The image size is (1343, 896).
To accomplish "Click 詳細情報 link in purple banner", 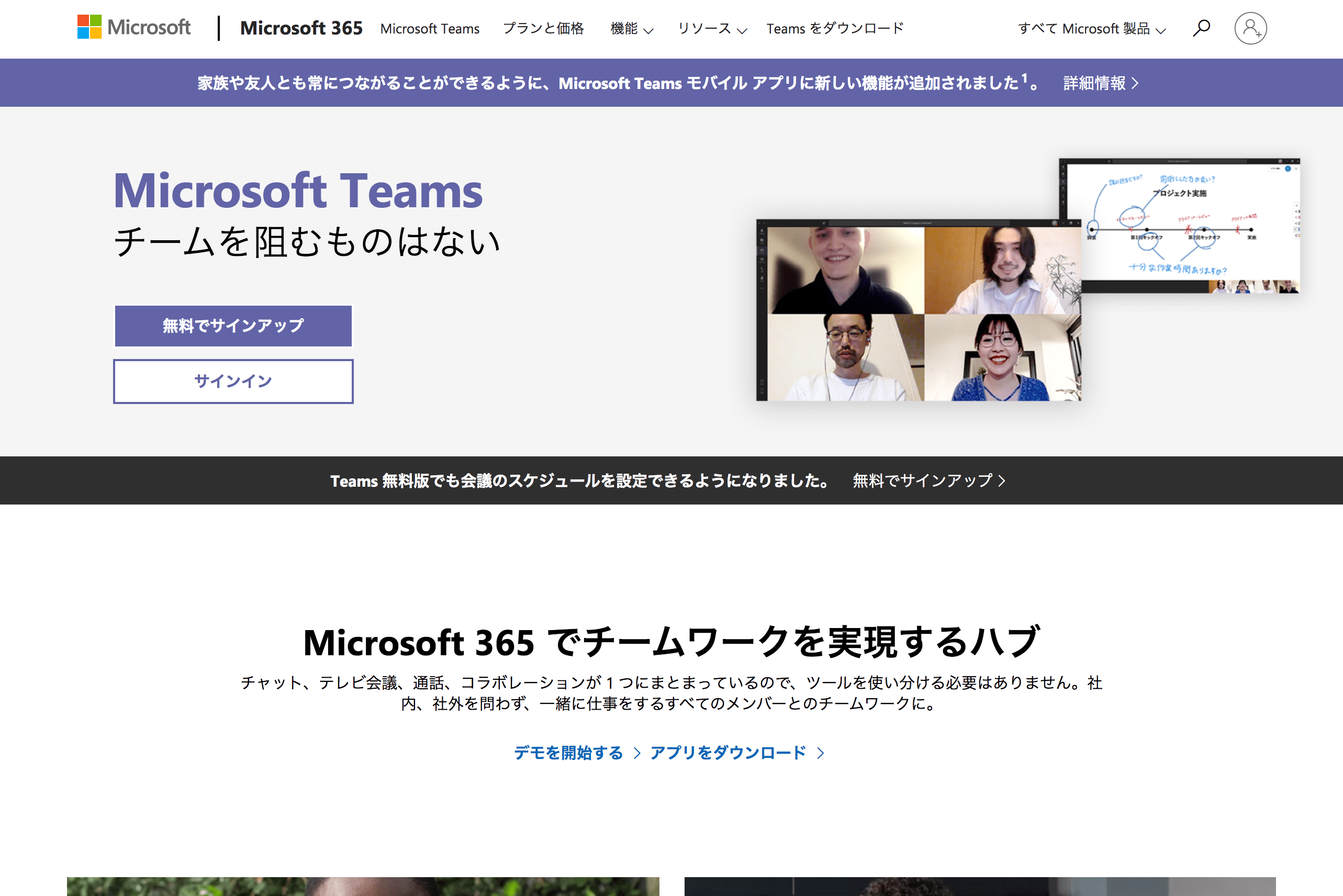I will 1101,83.
